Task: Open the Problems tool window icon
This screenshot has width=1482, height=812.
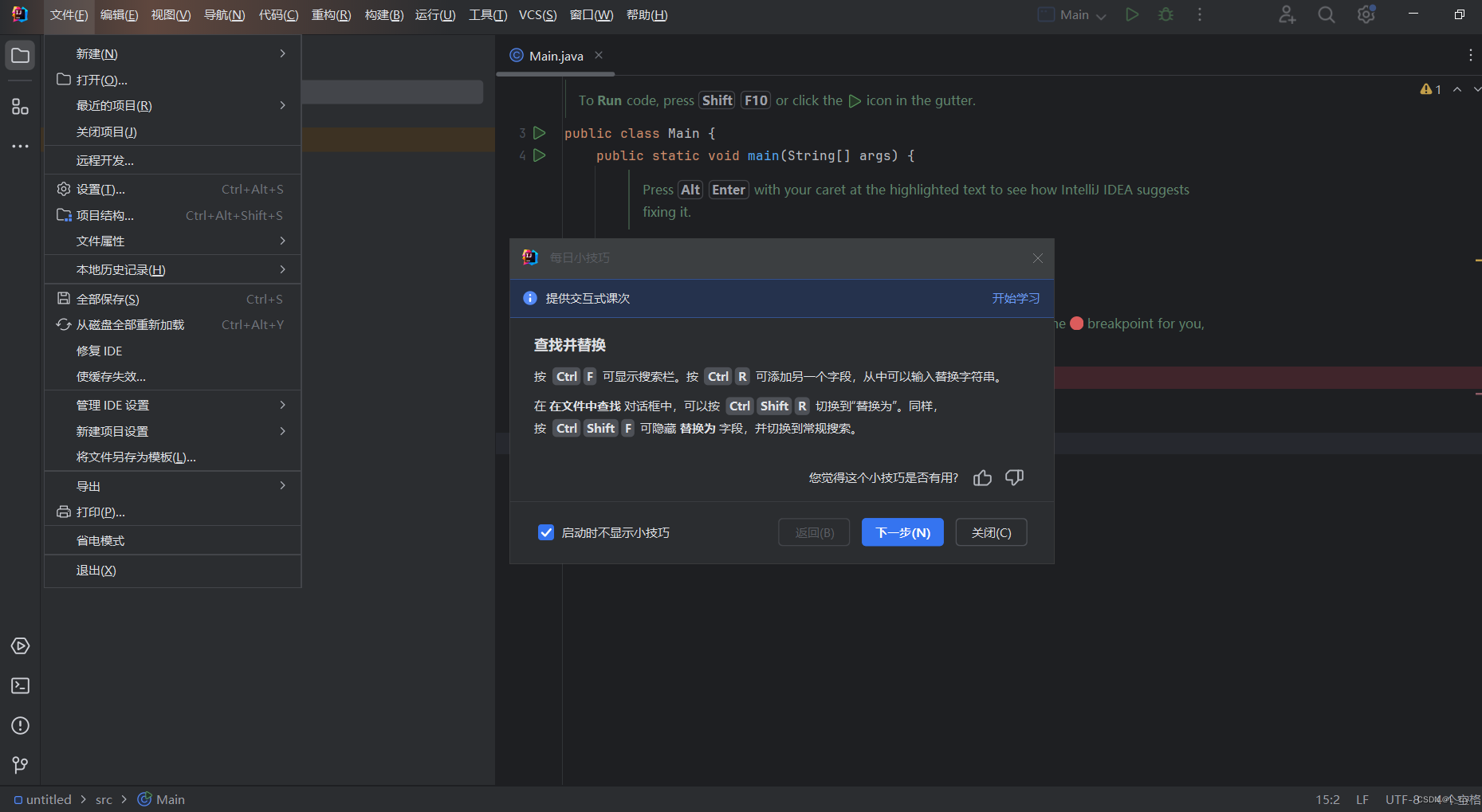Action: [x=20, y=726]
